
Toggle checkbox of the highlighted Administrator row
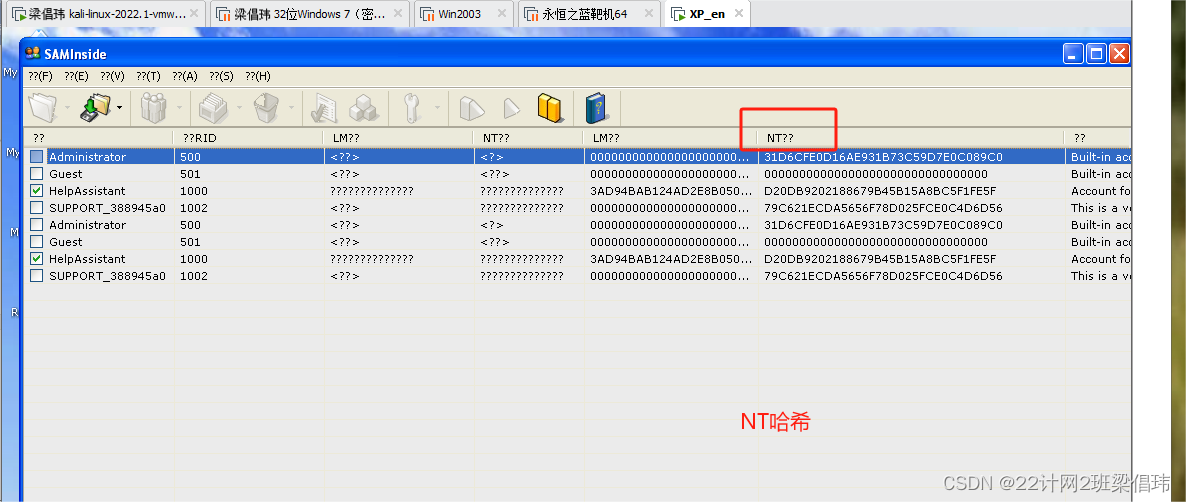pos(37,156)
